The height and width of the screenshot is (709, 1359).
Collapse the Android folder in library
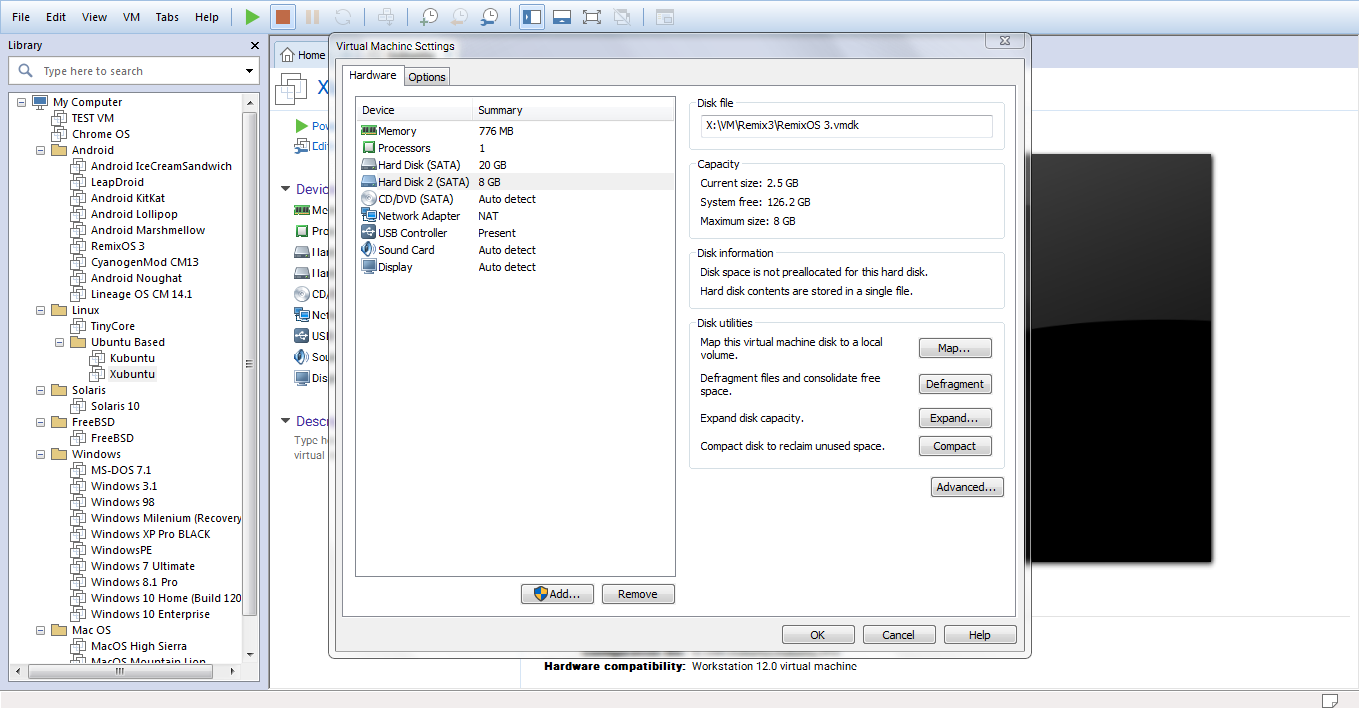[41, 150]
